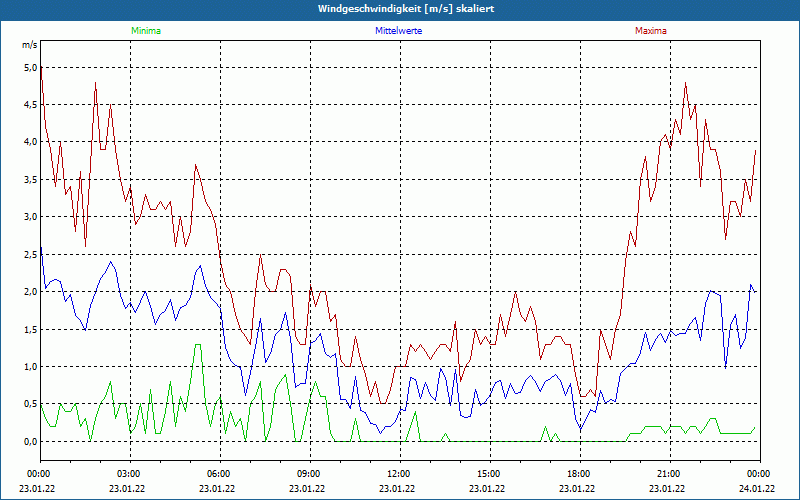Click the 09:00 time axis label

310,474
